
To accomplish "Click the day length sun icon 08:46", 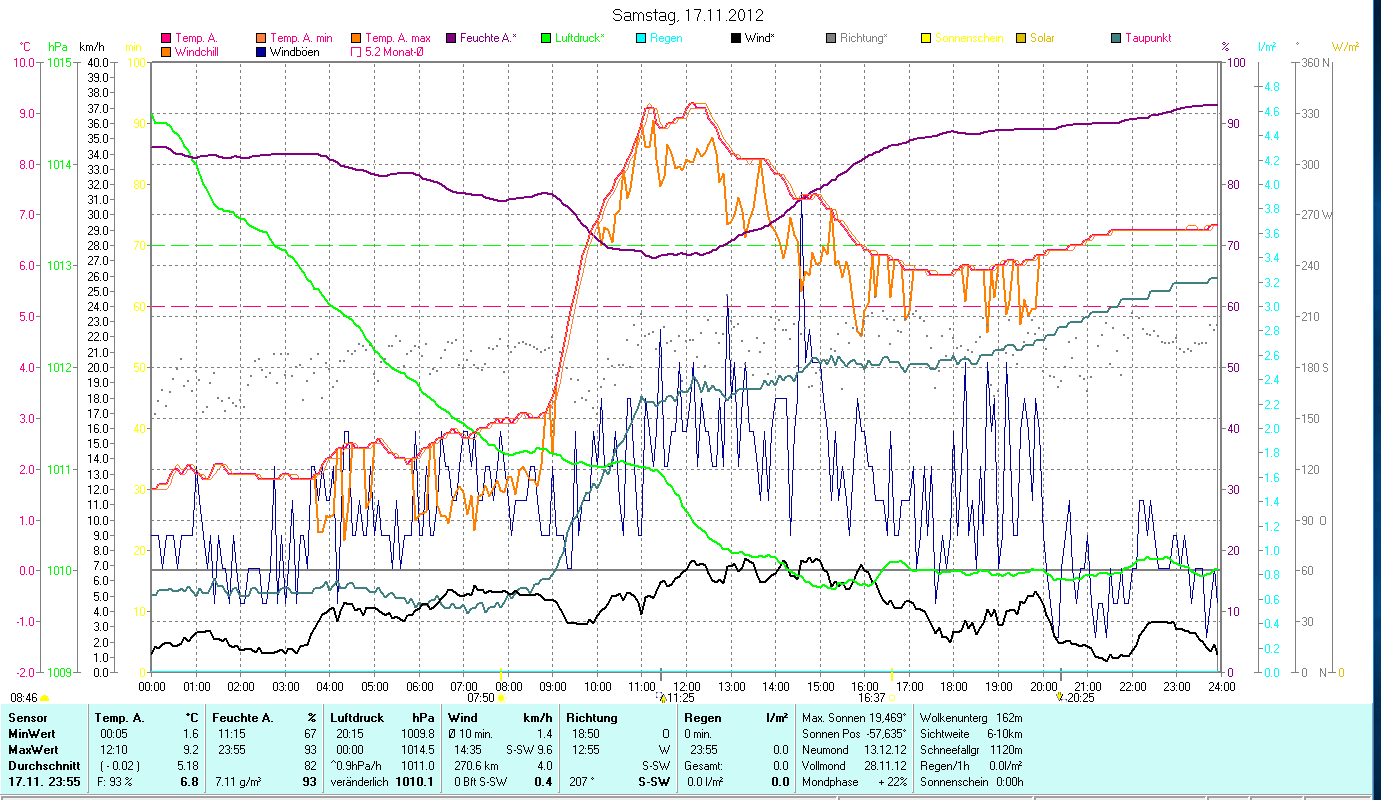I will (44, 698).
